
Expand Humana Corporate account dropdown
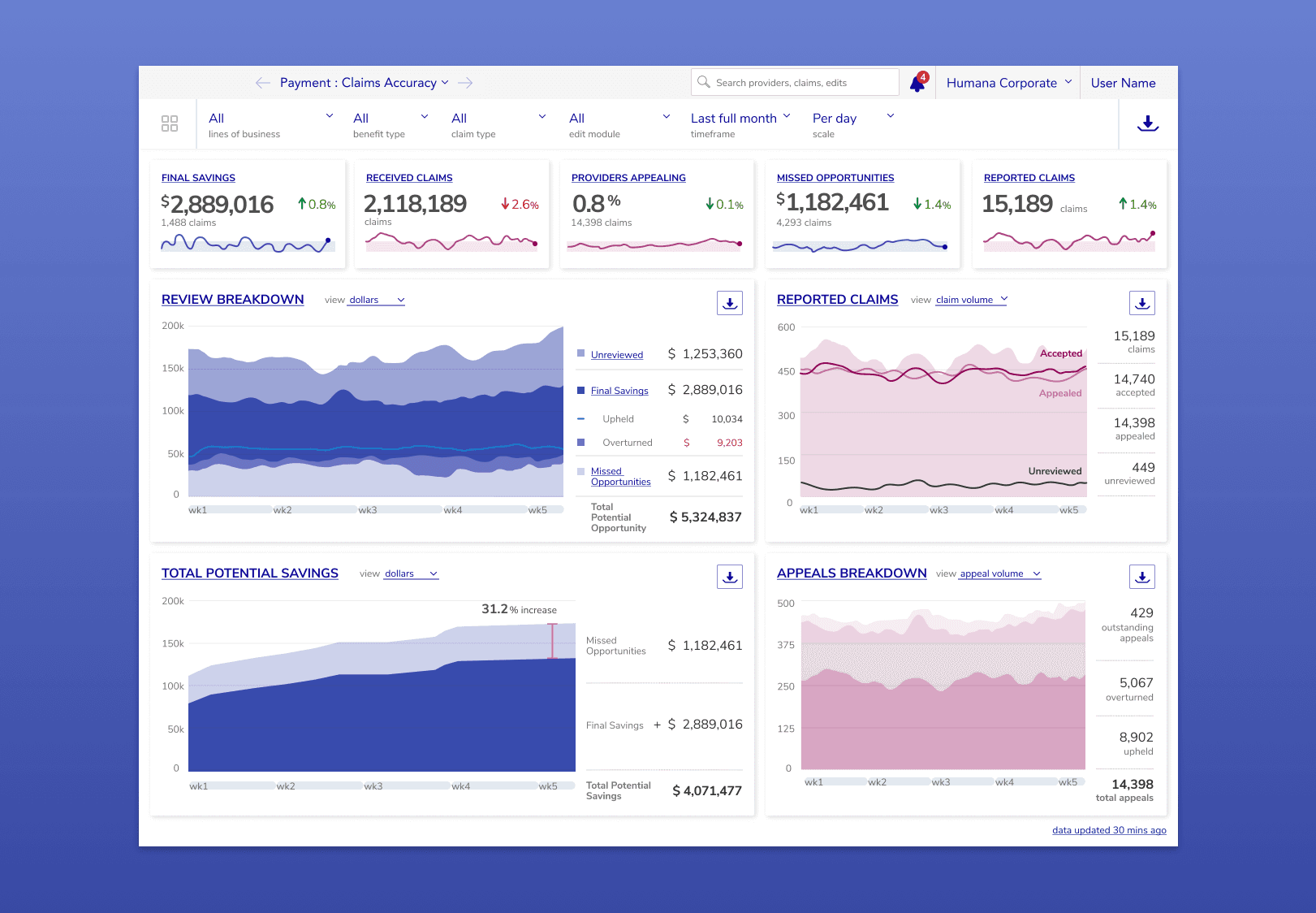[x=1009, y=83]
